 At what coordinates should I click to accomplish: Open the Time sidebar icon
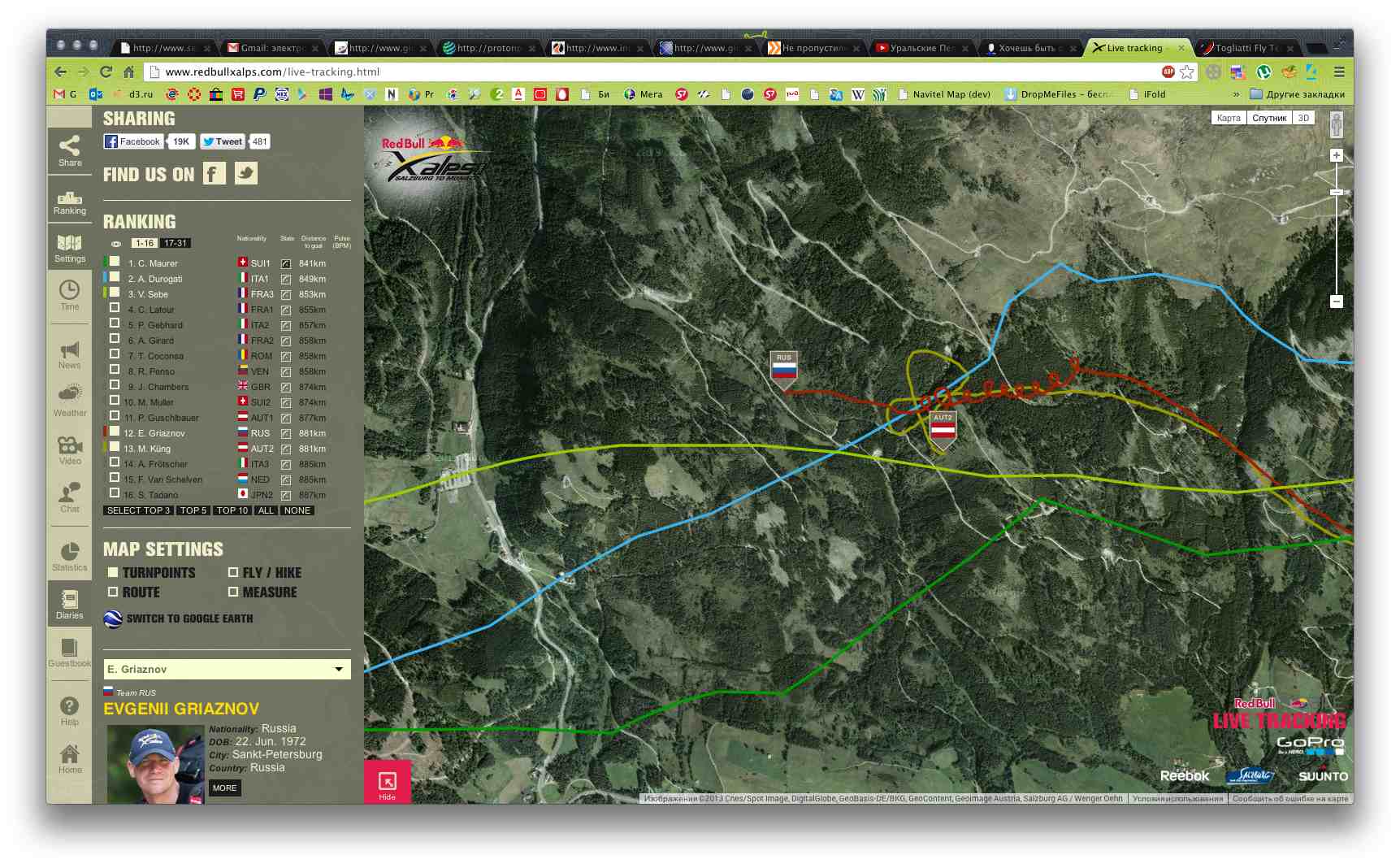coord(70,296)
